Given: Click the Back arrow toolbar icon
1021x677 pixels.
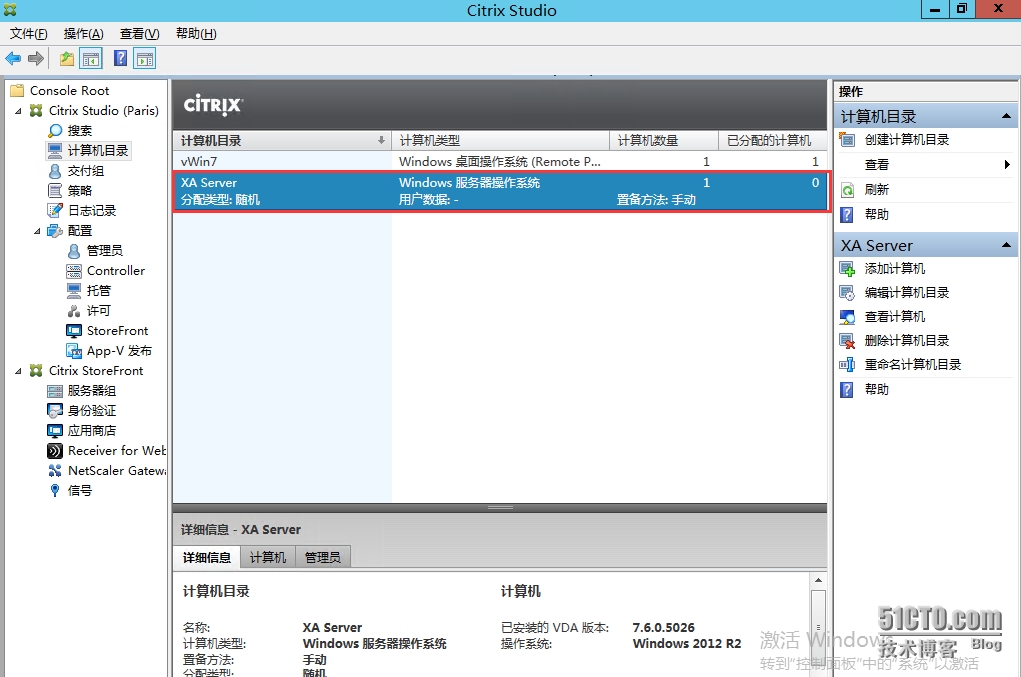Looking at the screenshot, I should 13,59.
